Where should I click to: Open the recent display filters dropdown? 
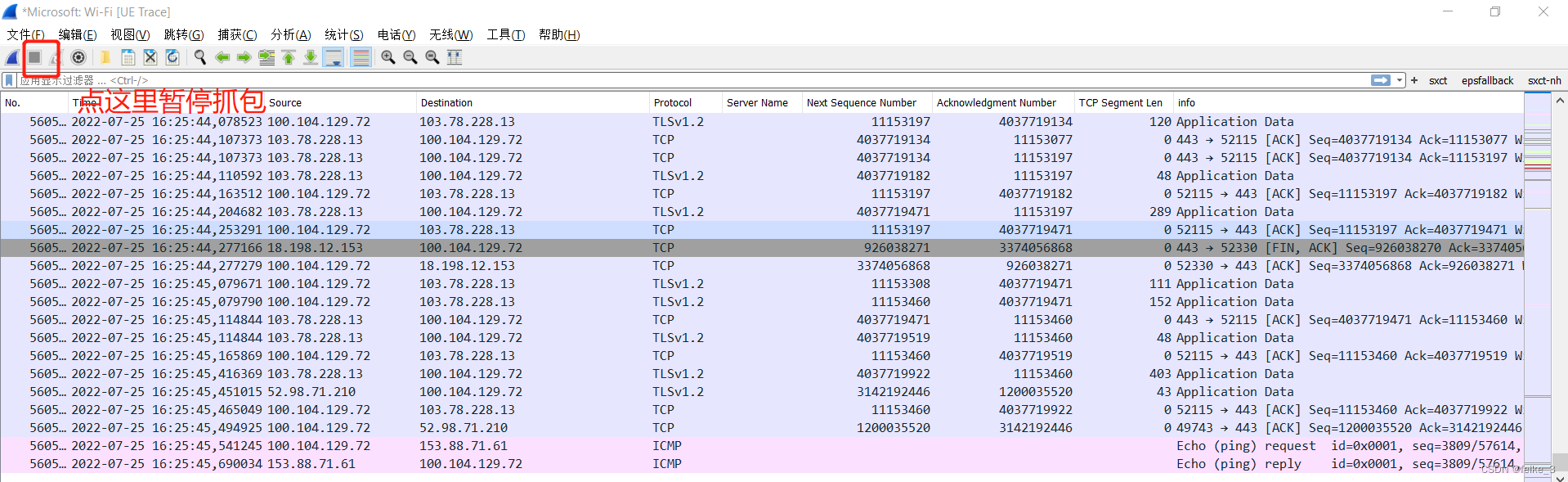1400,80
